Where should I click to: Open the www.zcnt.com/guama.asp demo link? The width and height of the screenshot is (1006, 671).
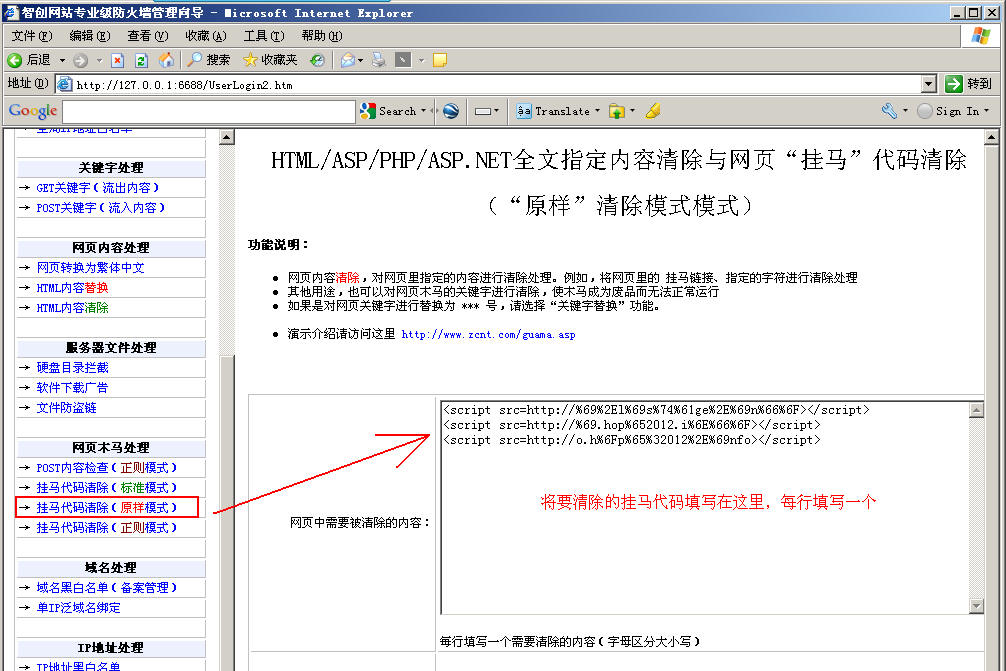[x=488, y=334]
